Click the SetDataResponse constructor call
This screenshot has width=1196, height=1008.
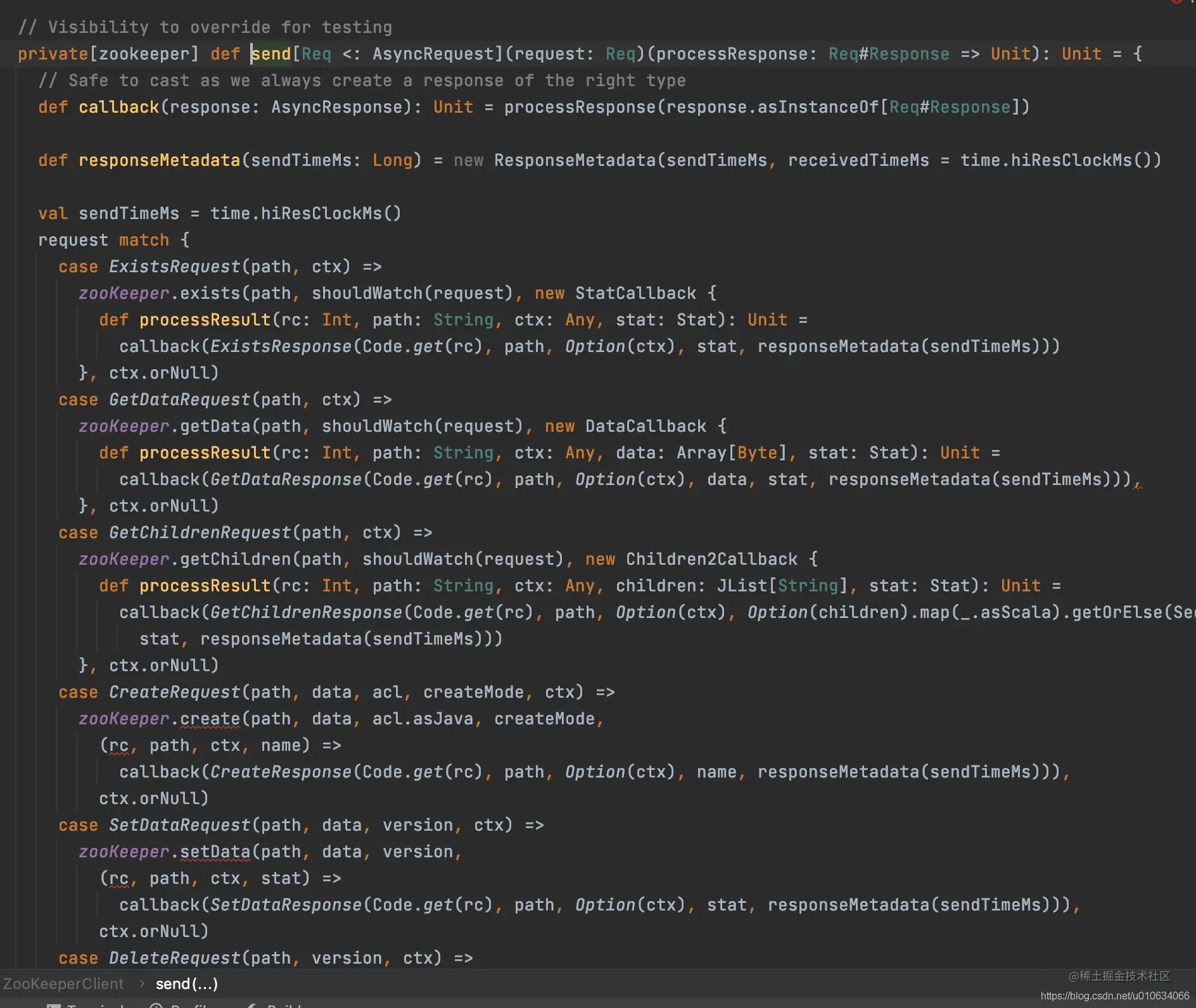286,905
